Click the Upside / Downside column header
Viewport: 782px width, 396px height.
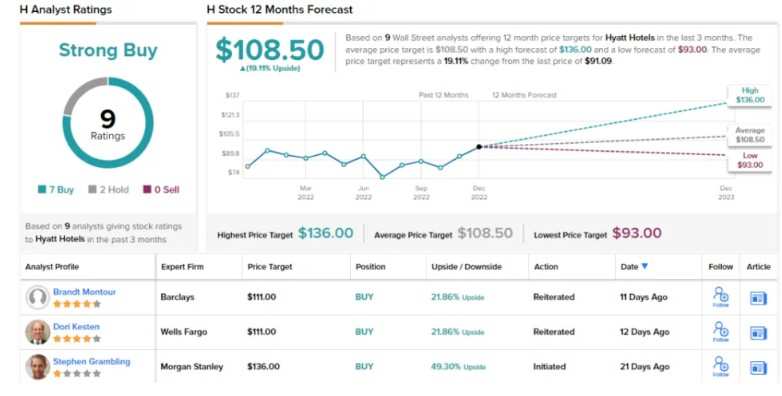point(466,267)
